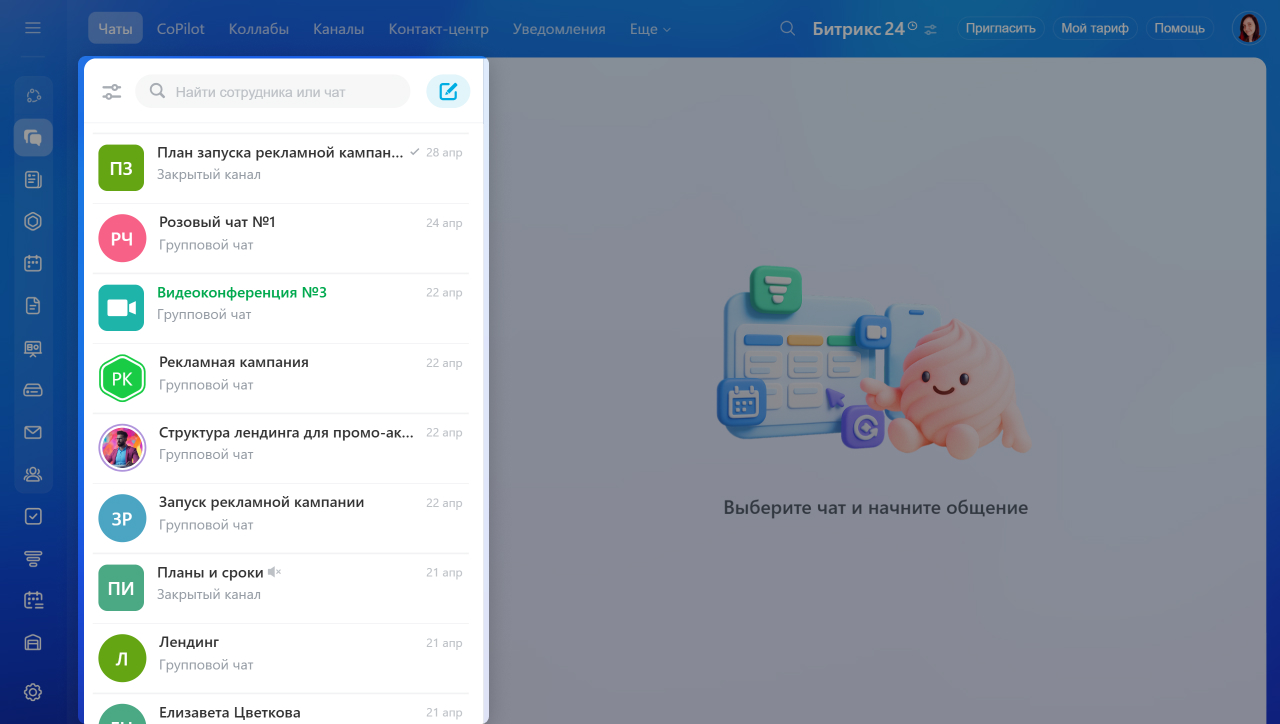Open the hamburger main menu
1280x724 pixels.
click(x=33, y=28)
